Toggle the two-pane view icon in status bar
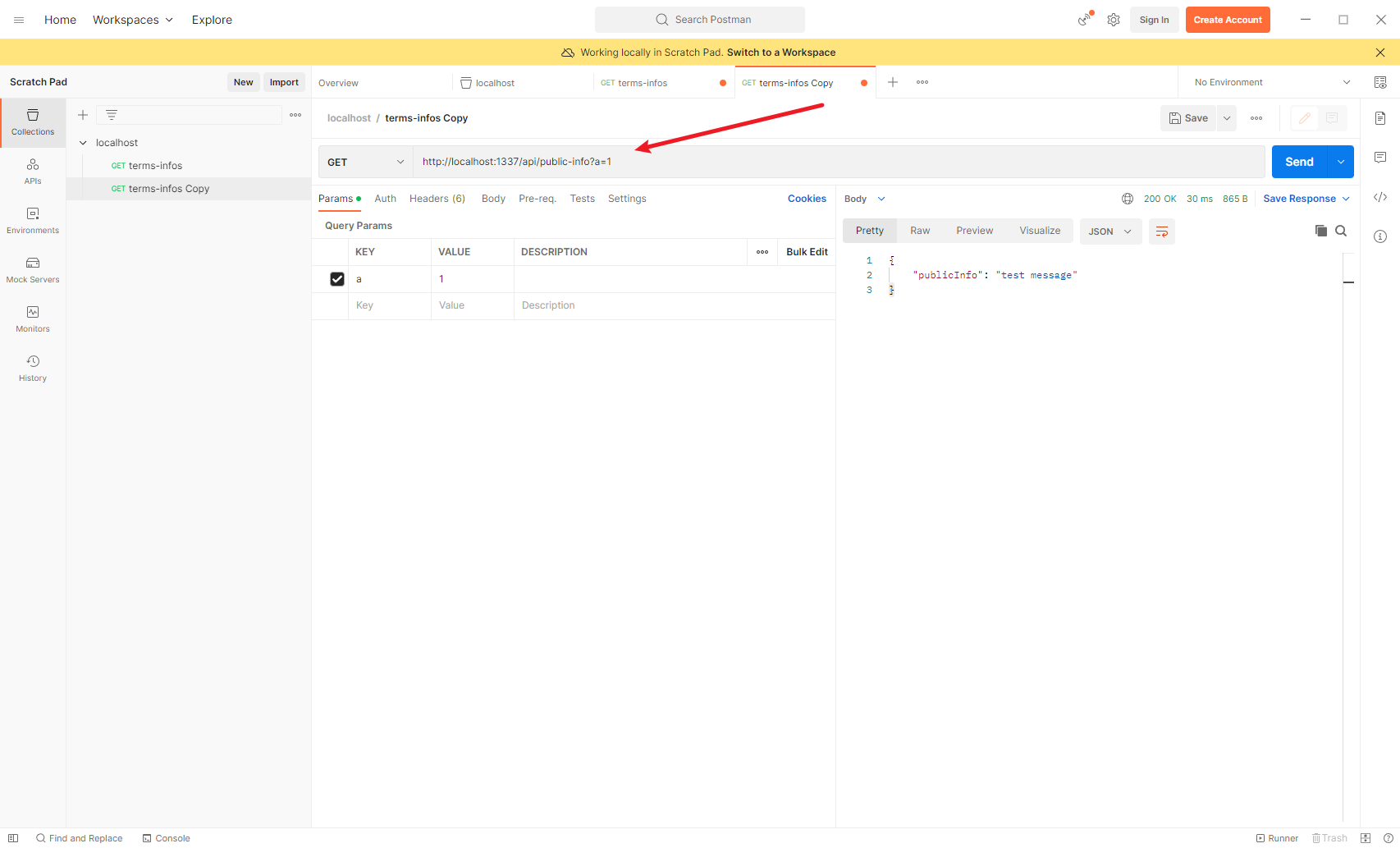Image resolution: width=1400 pixels, height=848 pixels. [x=1366, y=838]
